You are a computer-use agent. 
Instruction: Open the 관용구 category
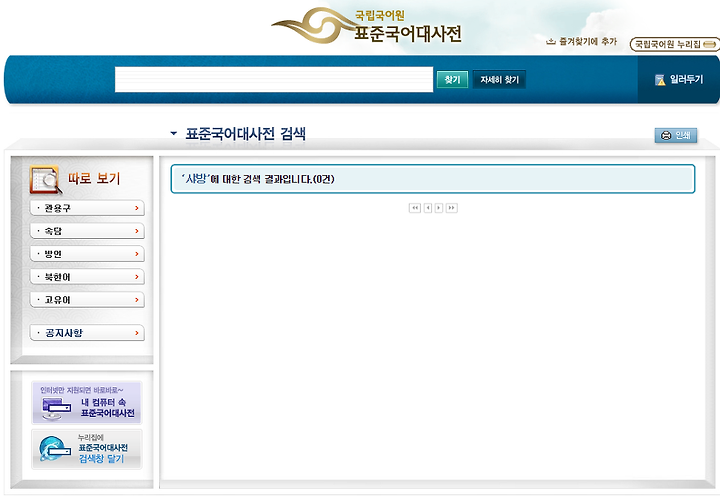click(x=87, y=208)
